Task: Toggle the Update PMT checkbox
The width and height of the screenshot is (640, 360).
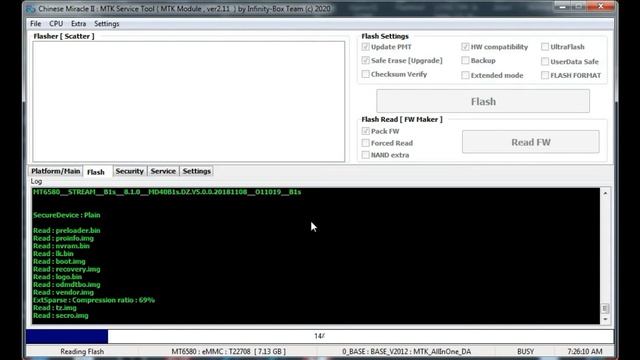Action: click(365, 47)
